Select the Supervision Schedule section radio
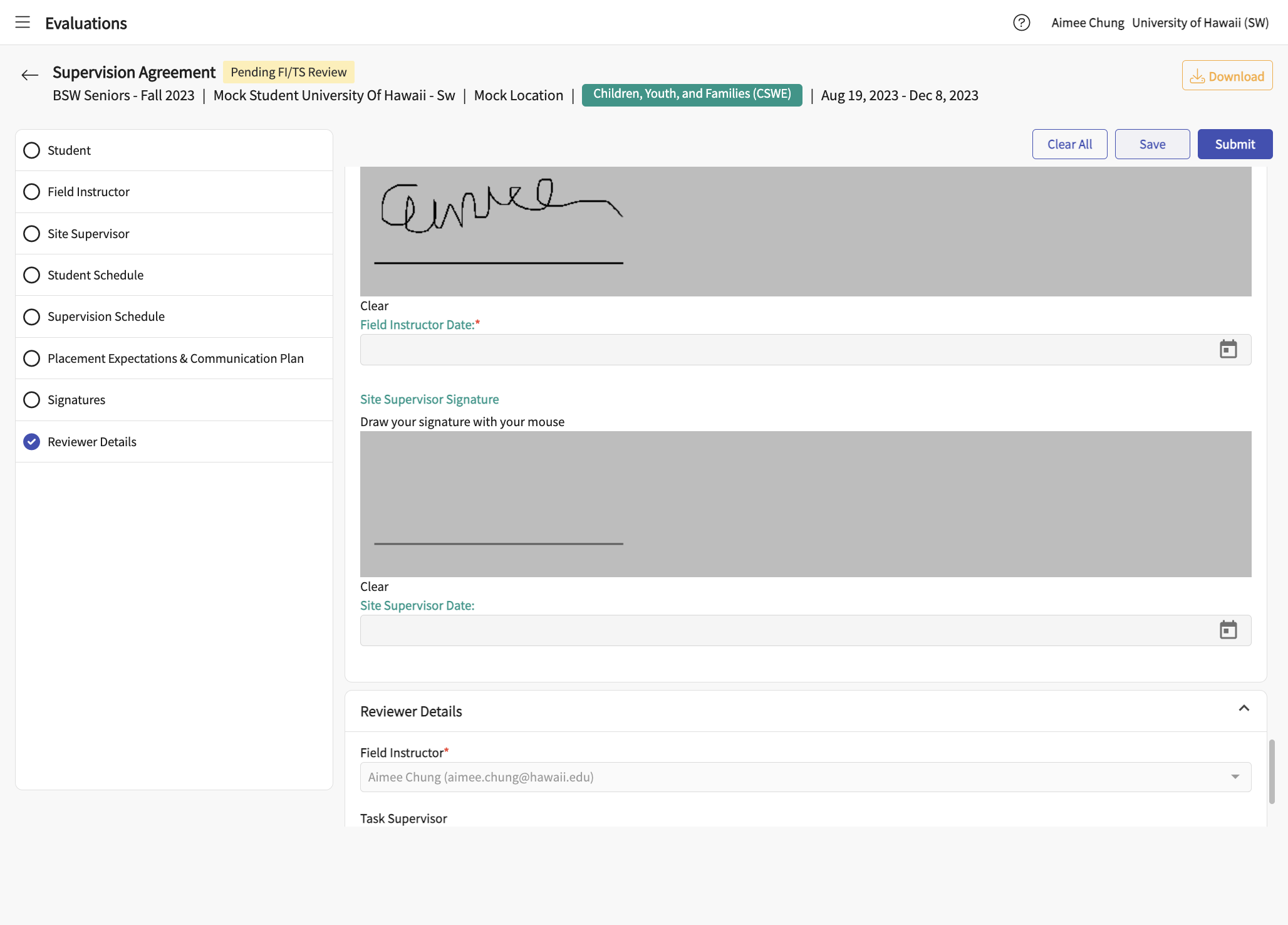Viewport: 1288px width, 925px height. pyautogui.click(x=31, y=316)
